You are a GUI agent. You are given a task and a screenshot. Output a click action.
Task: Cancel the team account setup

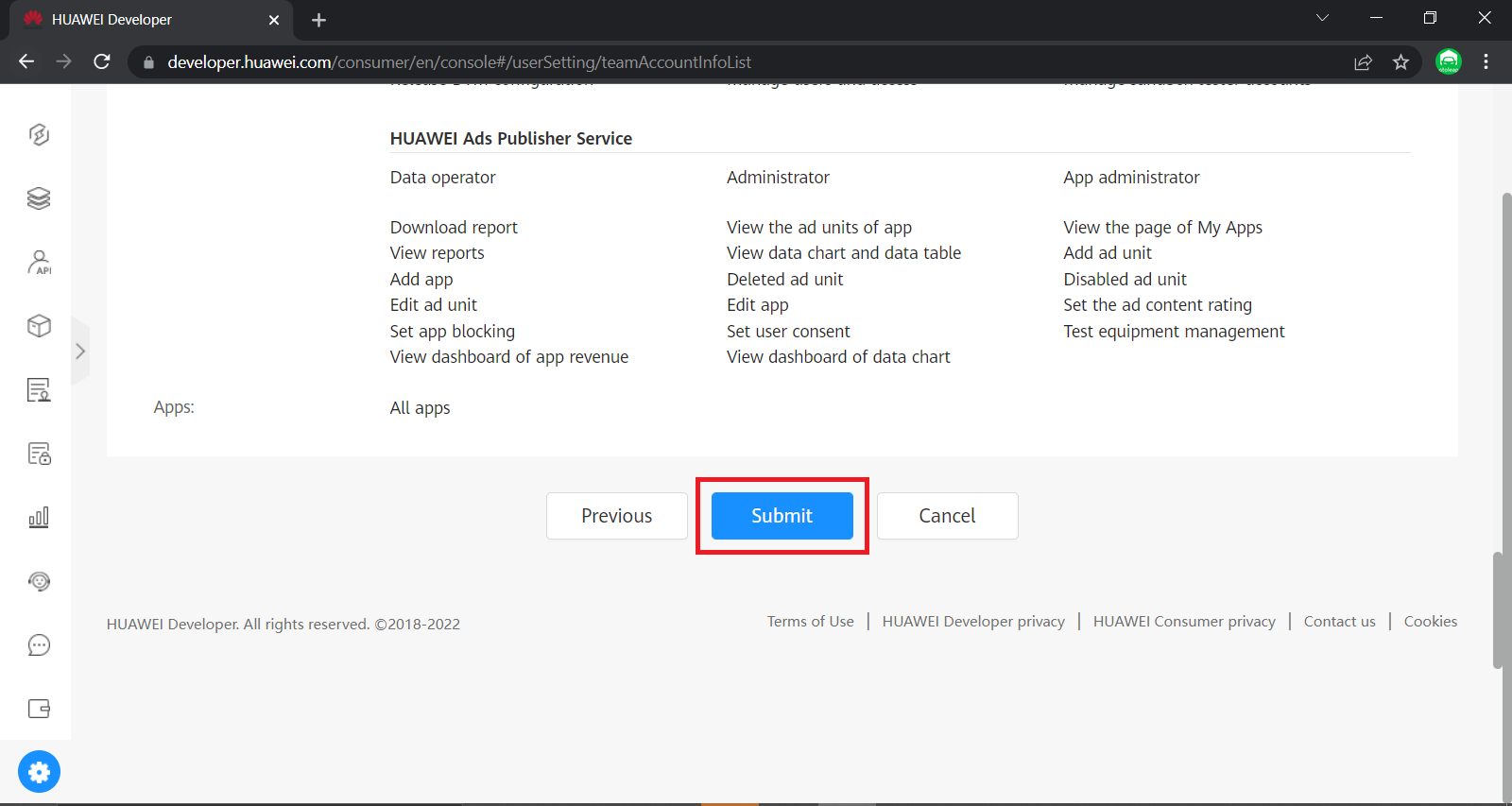[x=947, y=516]
